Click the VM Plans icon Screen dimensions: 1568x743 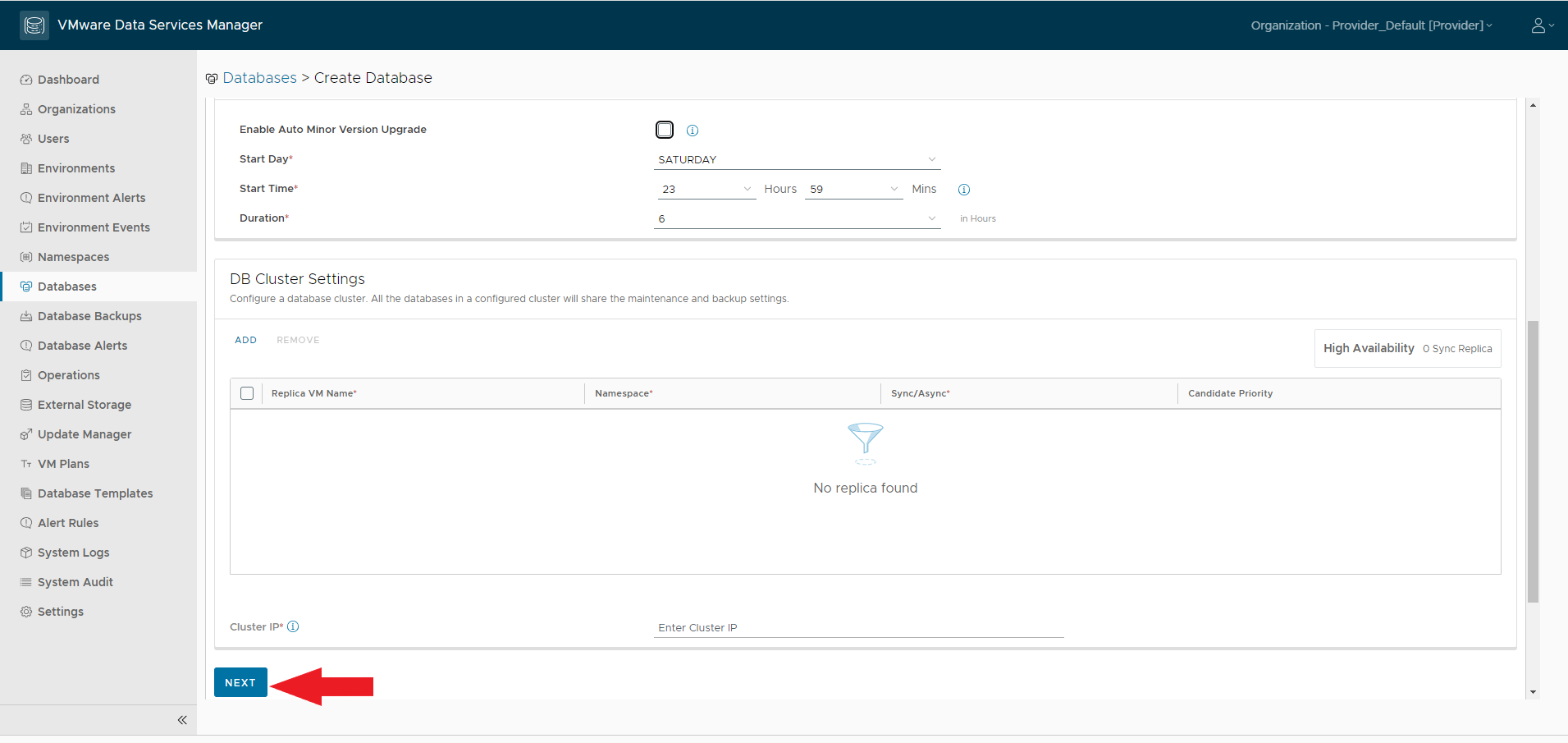(26, 464)
